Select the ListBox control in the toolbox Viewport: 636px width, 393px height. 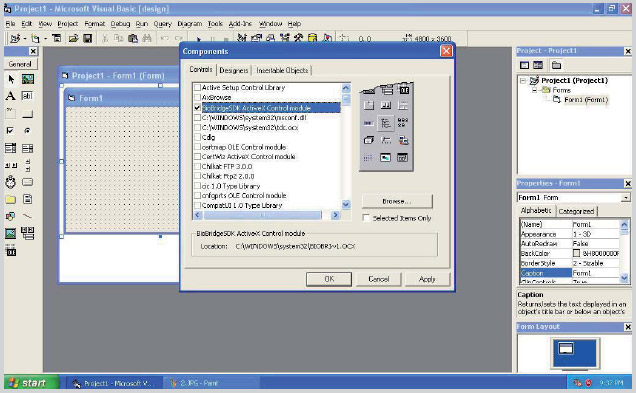28,148
